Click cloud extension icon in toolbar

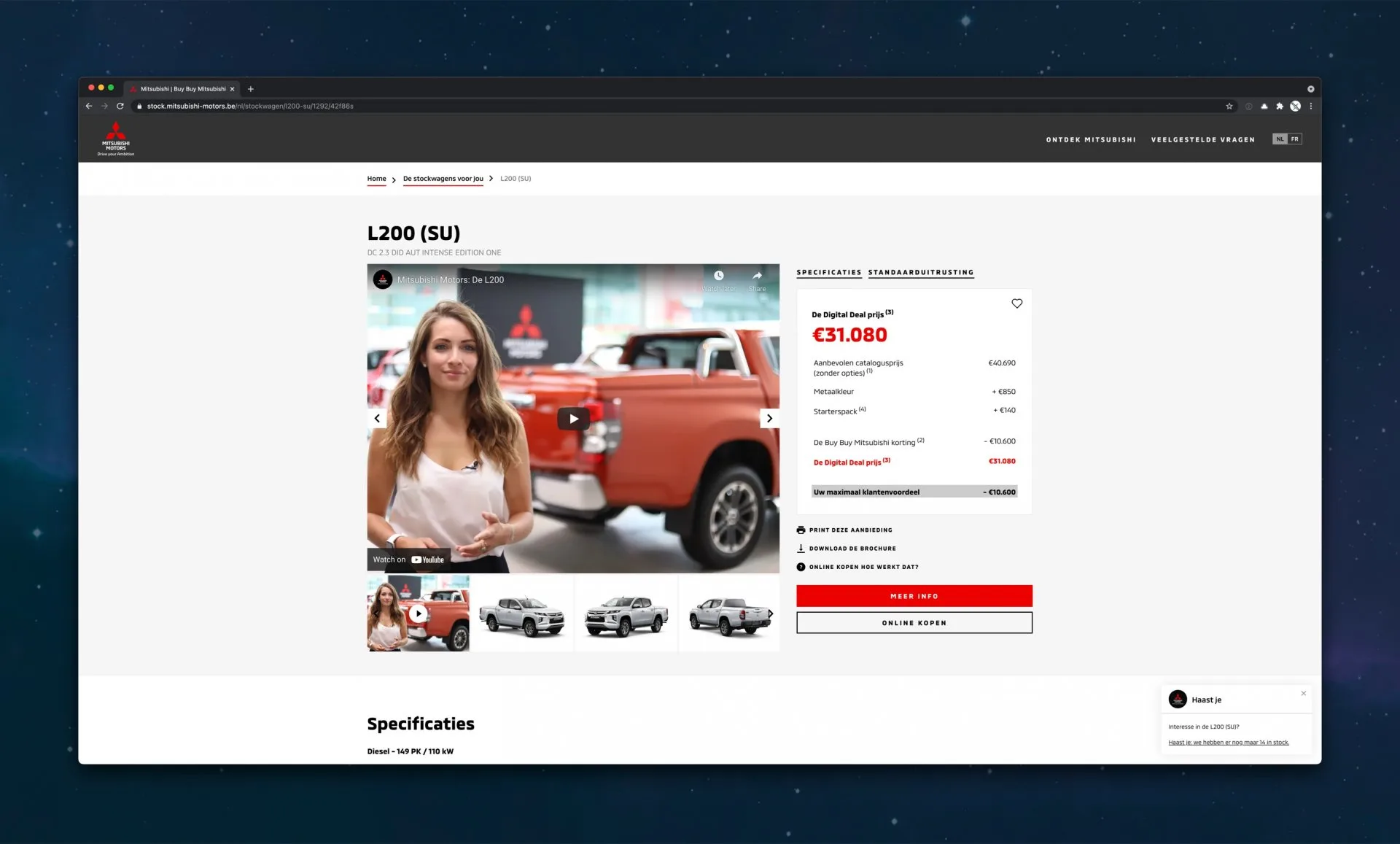click(1264, 106)
